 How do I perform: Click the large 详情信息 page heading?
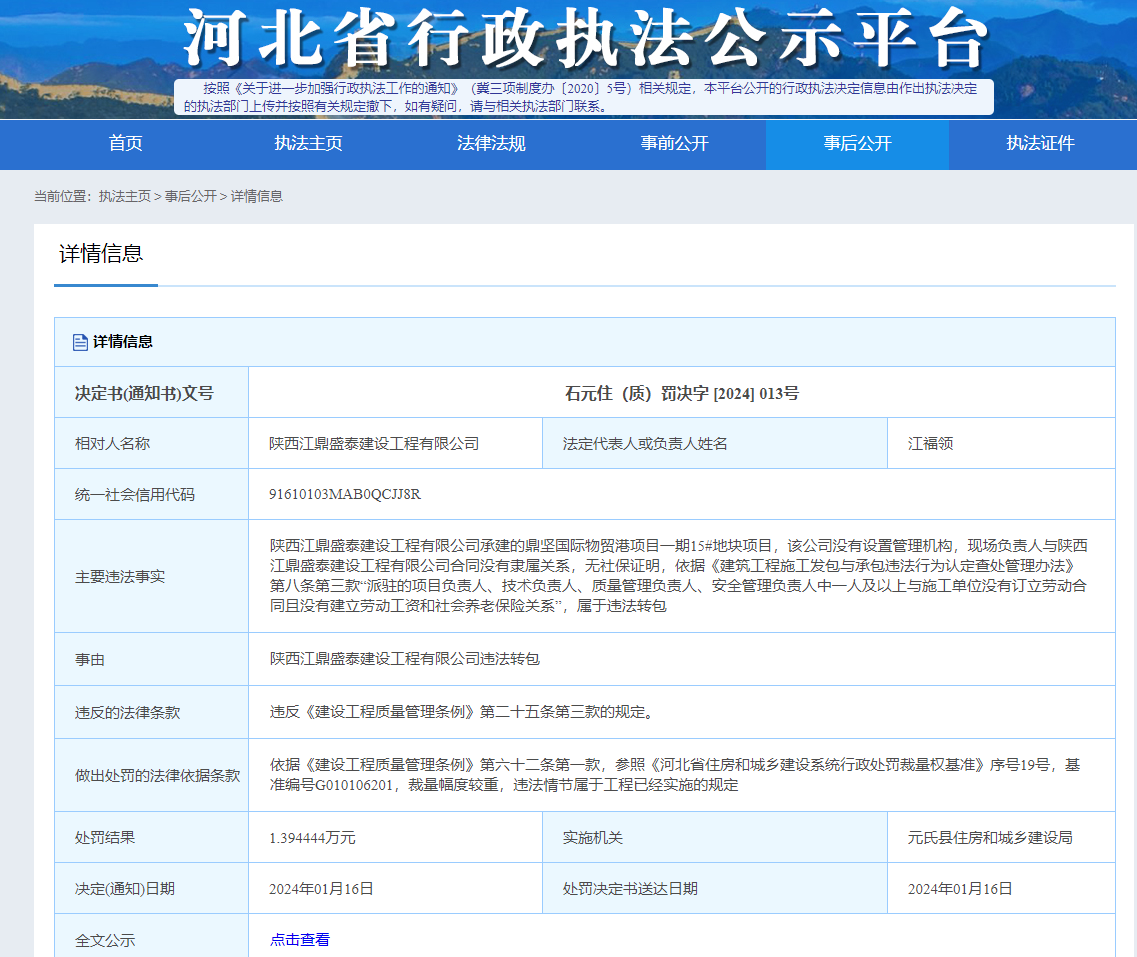point(101,254)
